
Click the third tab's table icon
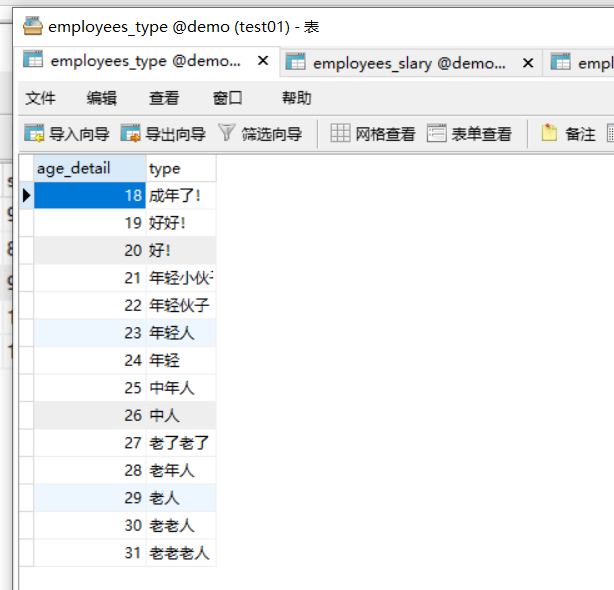[x=560, y=62]
